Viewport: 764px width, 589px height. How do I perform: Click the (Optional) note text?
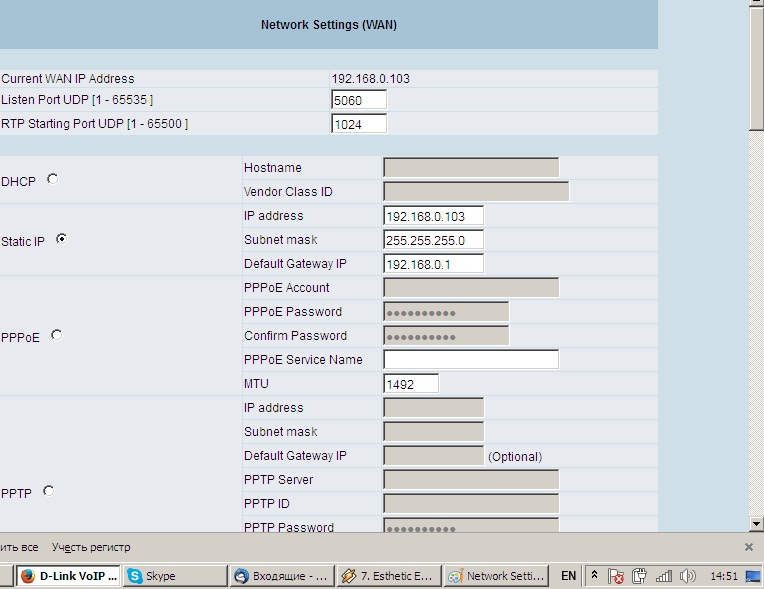click(x=515, y=456)
